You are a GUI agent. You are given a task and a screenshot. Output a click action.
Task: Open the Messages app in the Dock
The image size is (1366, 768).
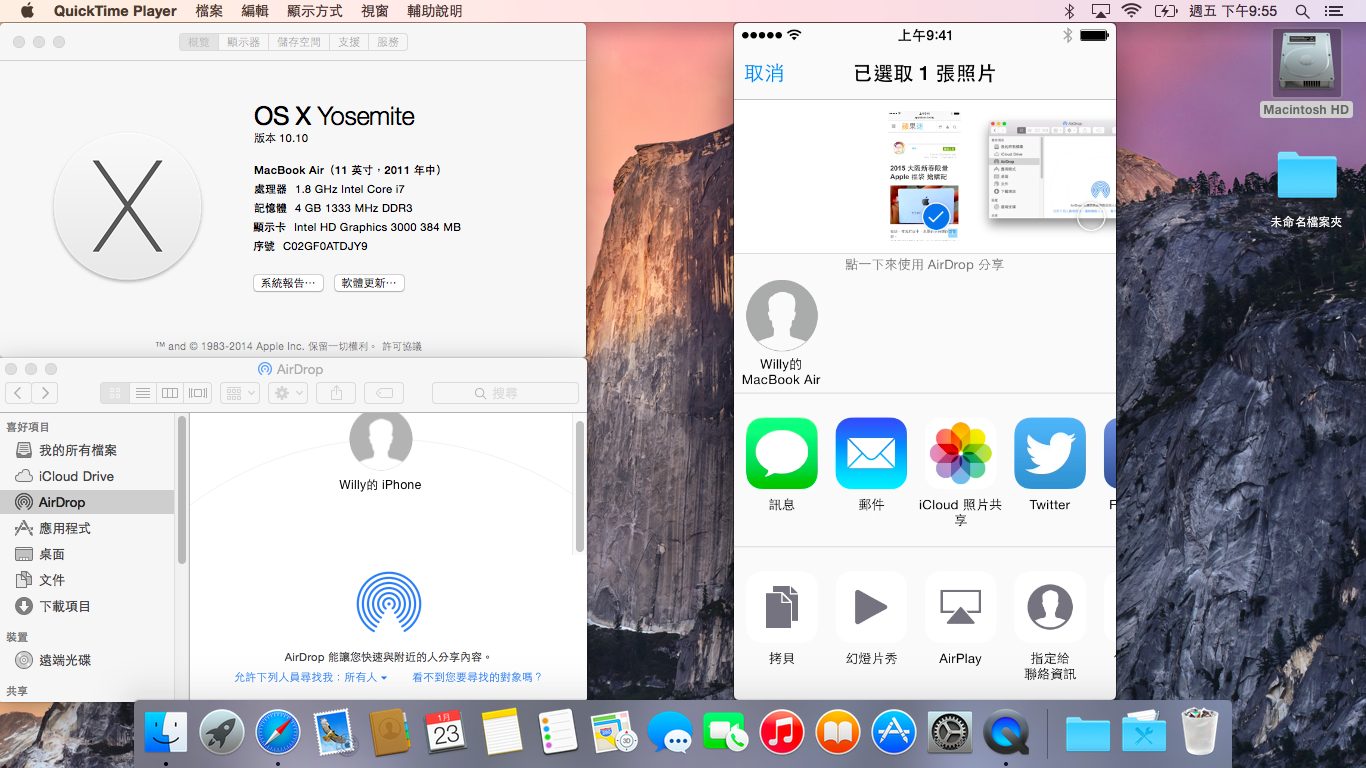click(670, 733)
